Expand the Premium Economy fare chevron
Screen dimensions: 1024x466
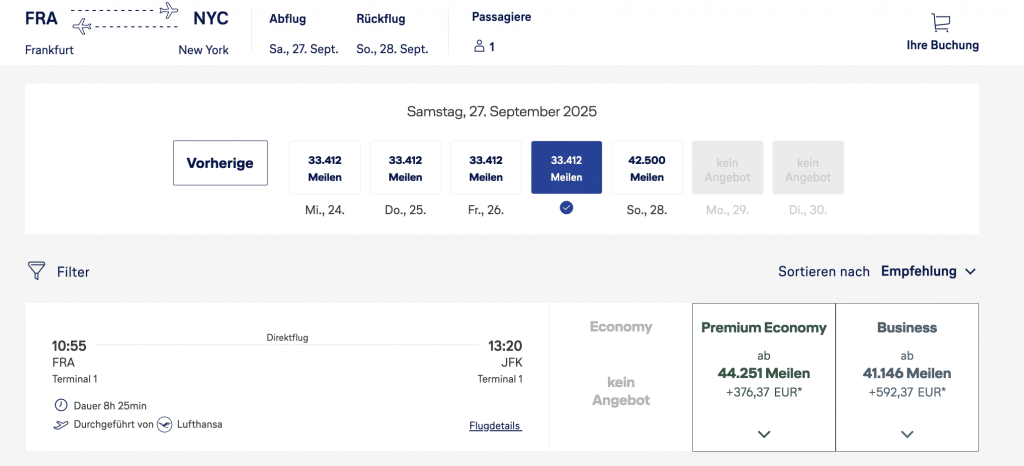[x=763, y=434]
